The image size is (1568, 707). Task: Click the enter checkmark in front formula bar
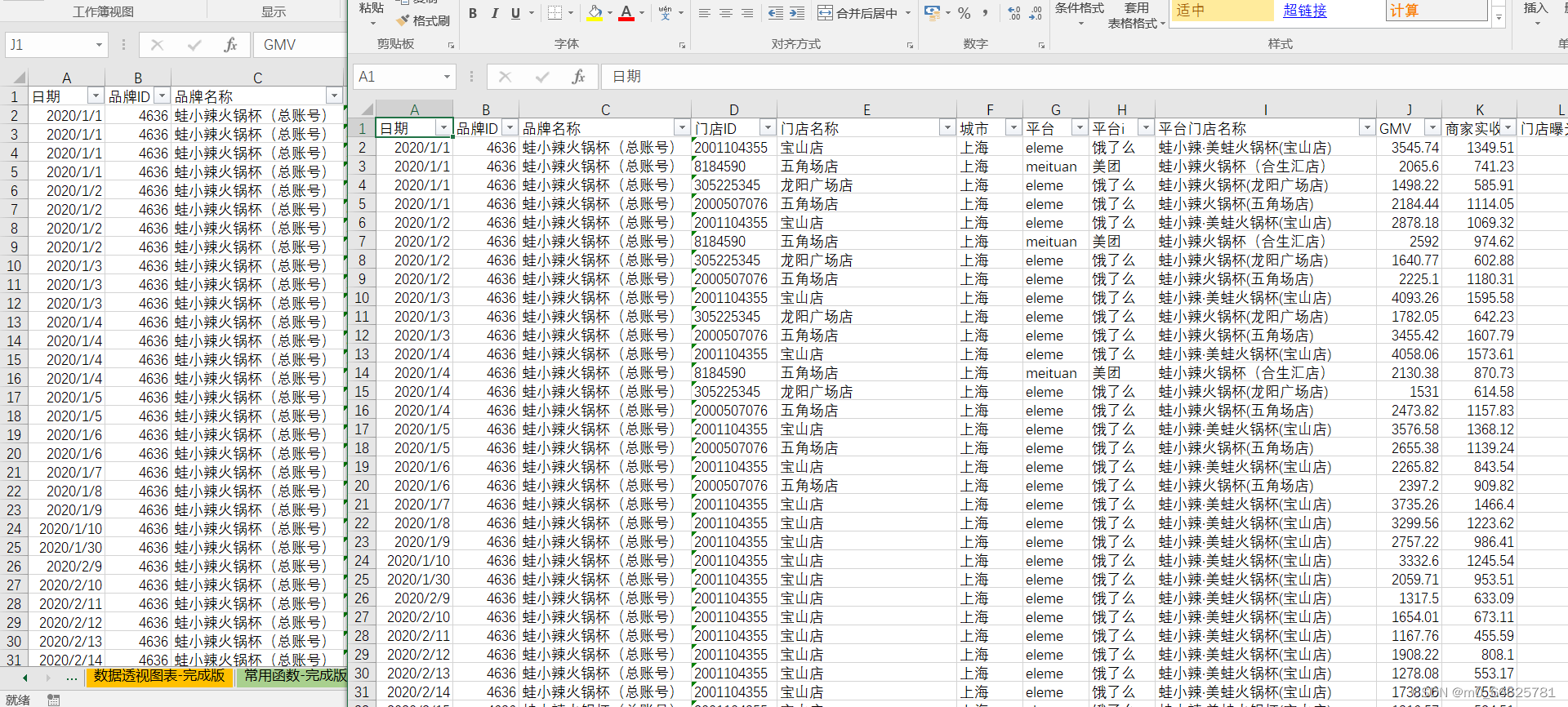coord(541,77)
